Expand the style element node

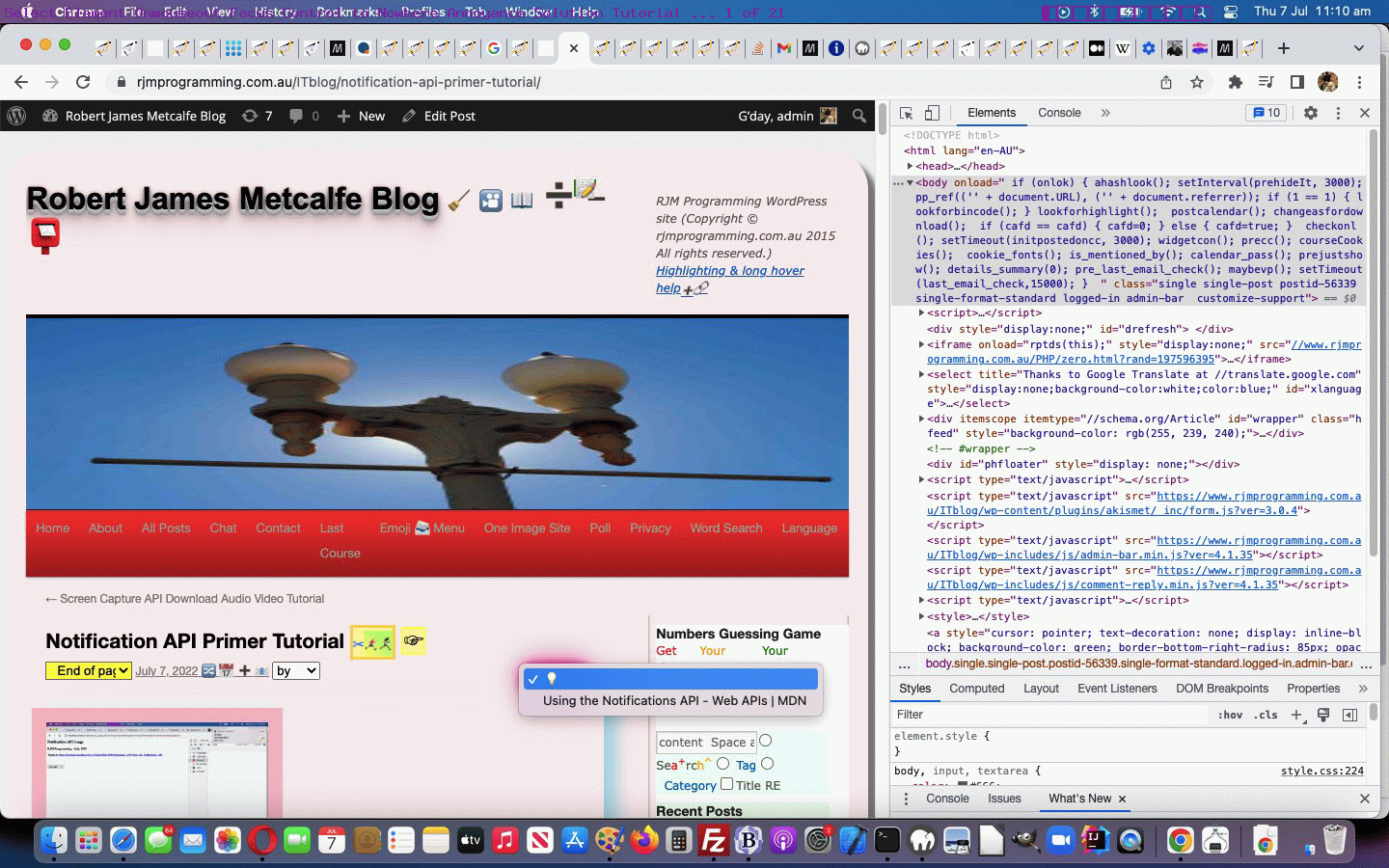pyautogui.click(x=921, y=616)
